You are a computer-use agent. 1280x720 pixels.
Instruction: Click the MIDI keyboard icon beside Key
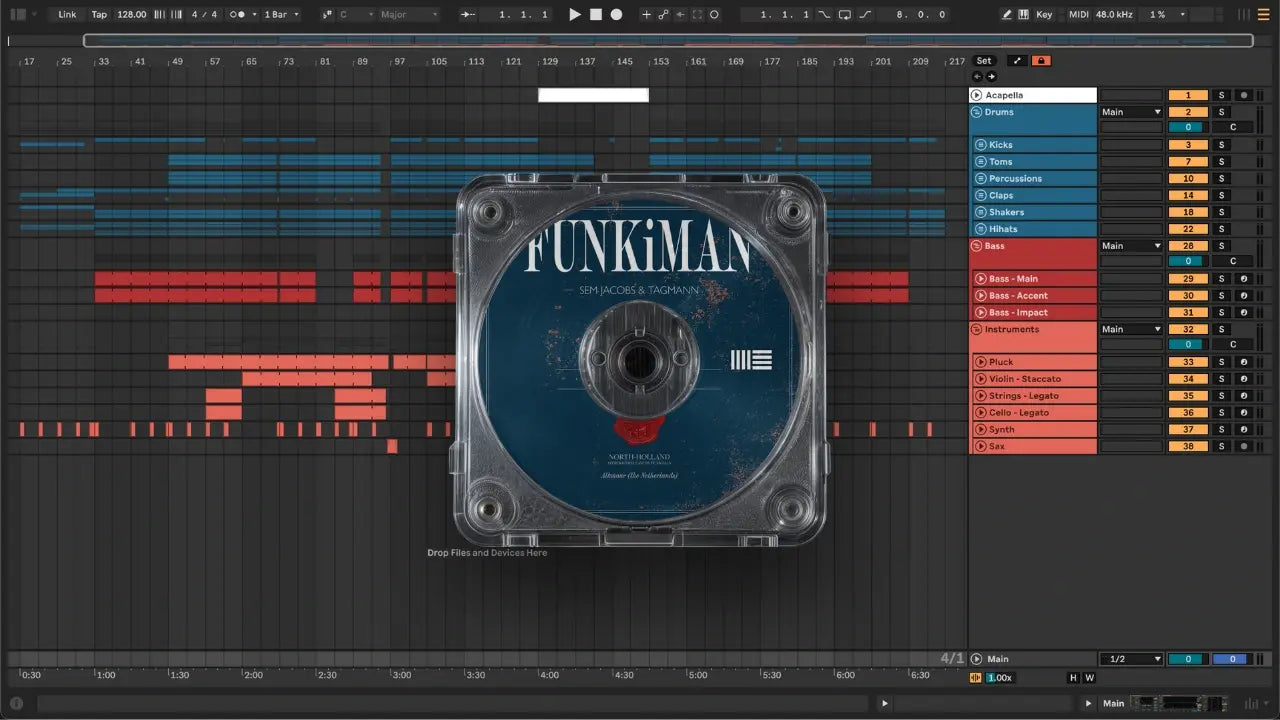pyautogui.click(x=1023, y=15)
